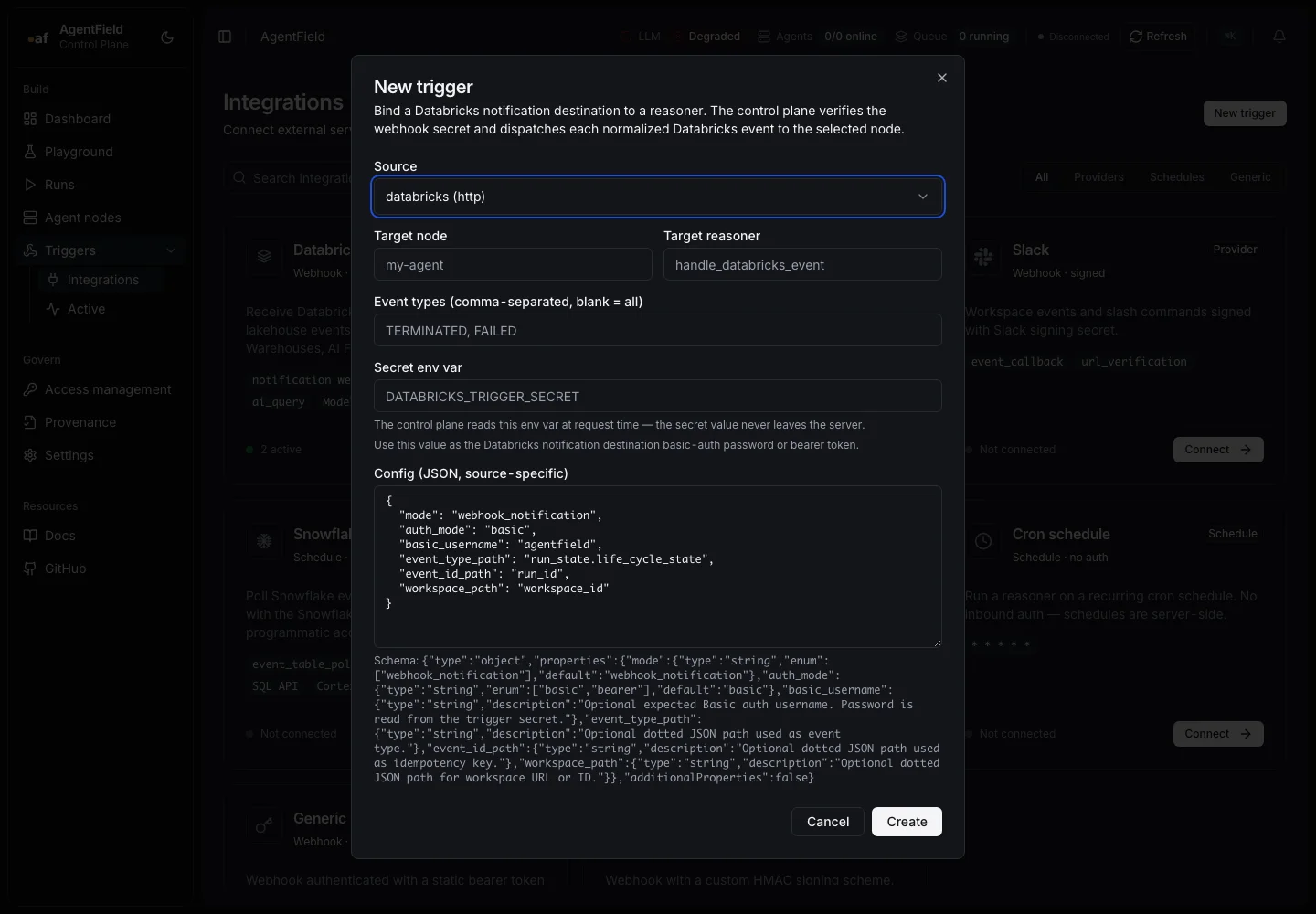1316x914 pixels.
Task: Click the AgentField logo
Action: click(37, 37)
